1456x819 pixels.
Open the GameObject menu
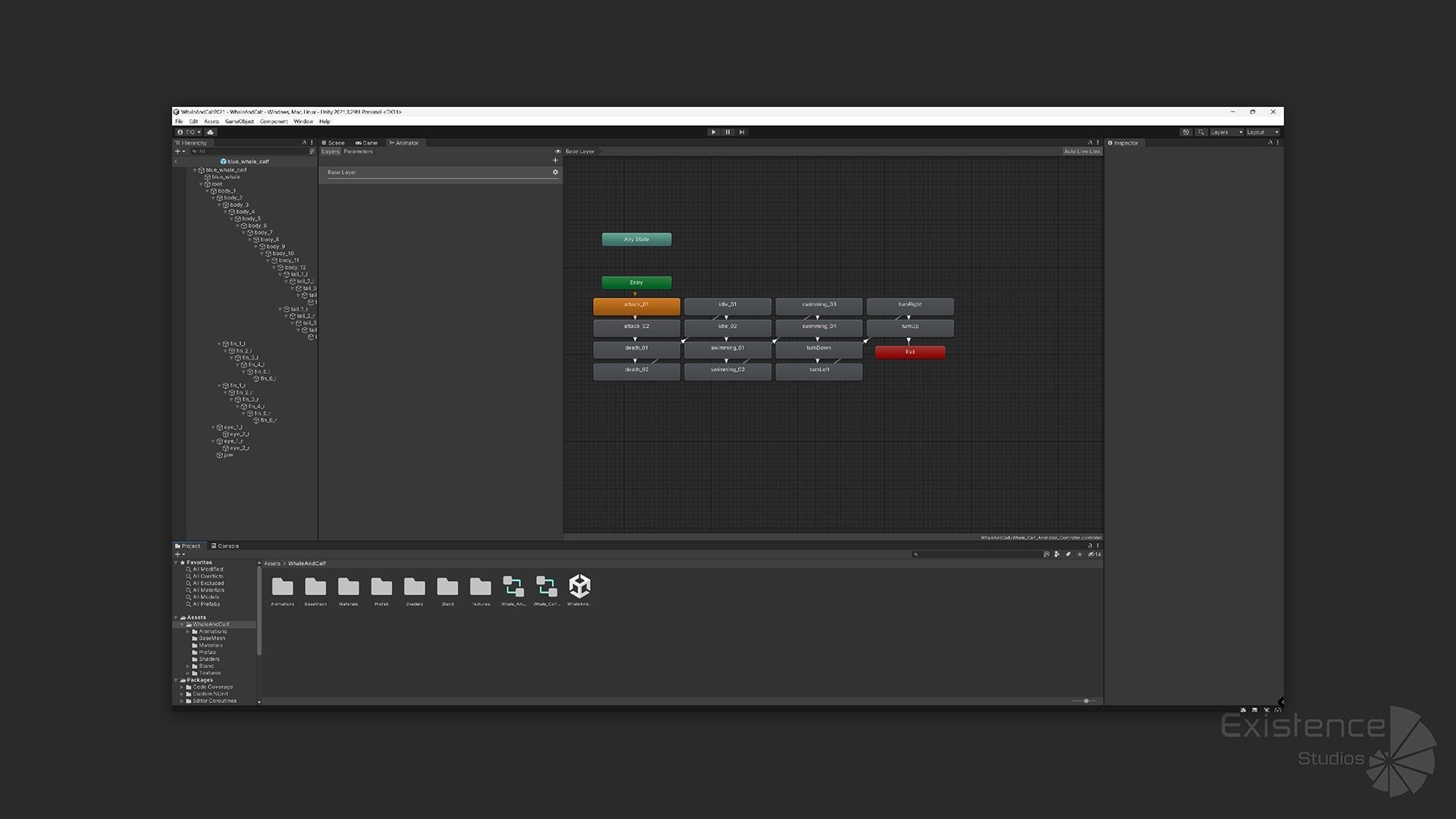pos(239,121)
